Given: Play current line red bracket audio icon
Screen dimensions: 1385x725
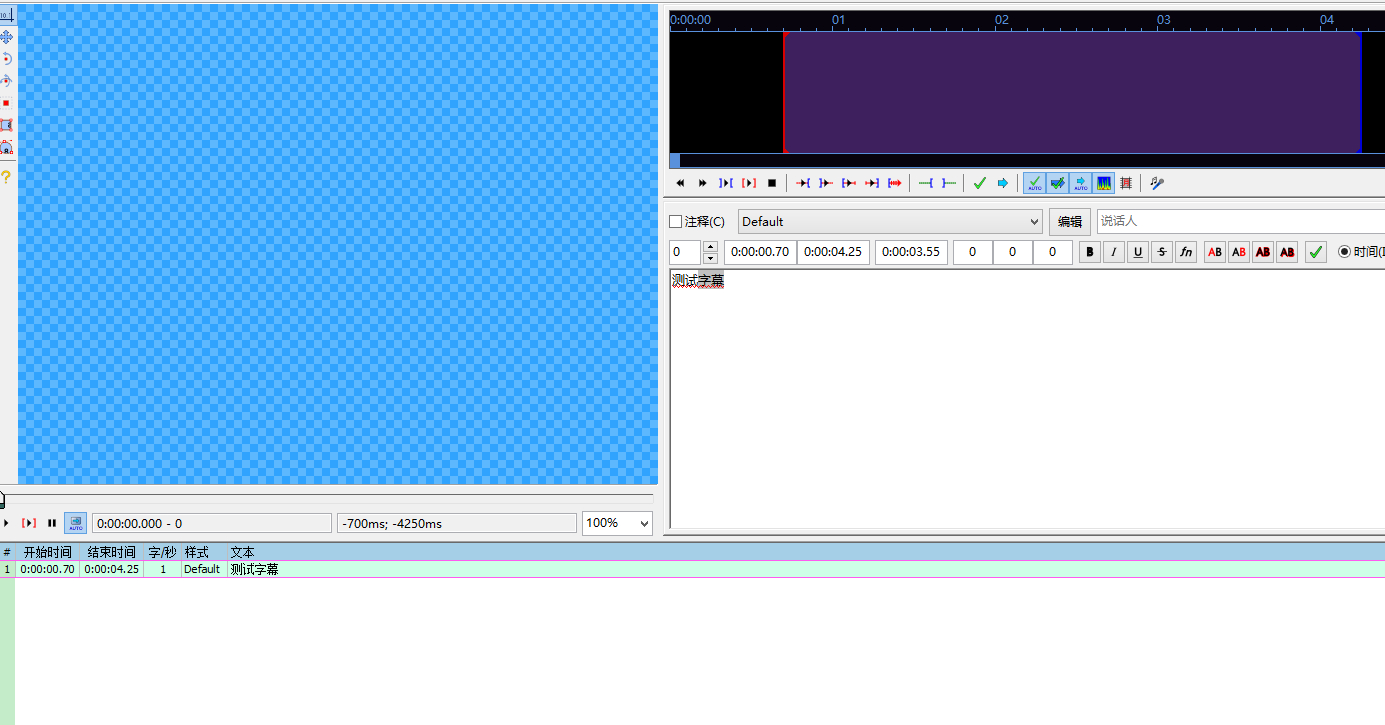Looking at the screenshot, I should (x=749, y=183).
